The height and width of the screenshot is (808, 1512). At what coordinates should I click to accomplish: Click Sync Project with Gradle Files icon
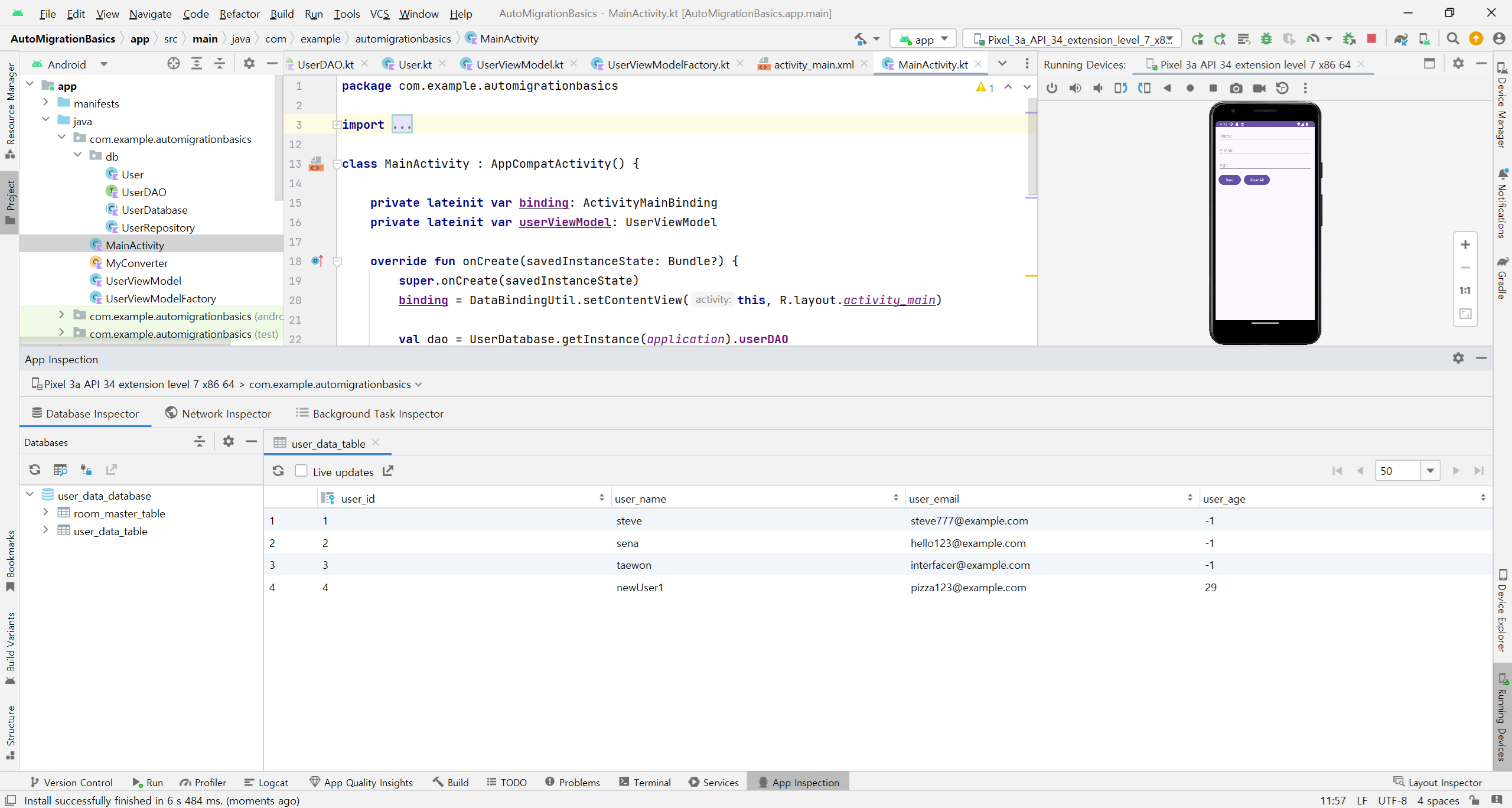point(1400,39)
